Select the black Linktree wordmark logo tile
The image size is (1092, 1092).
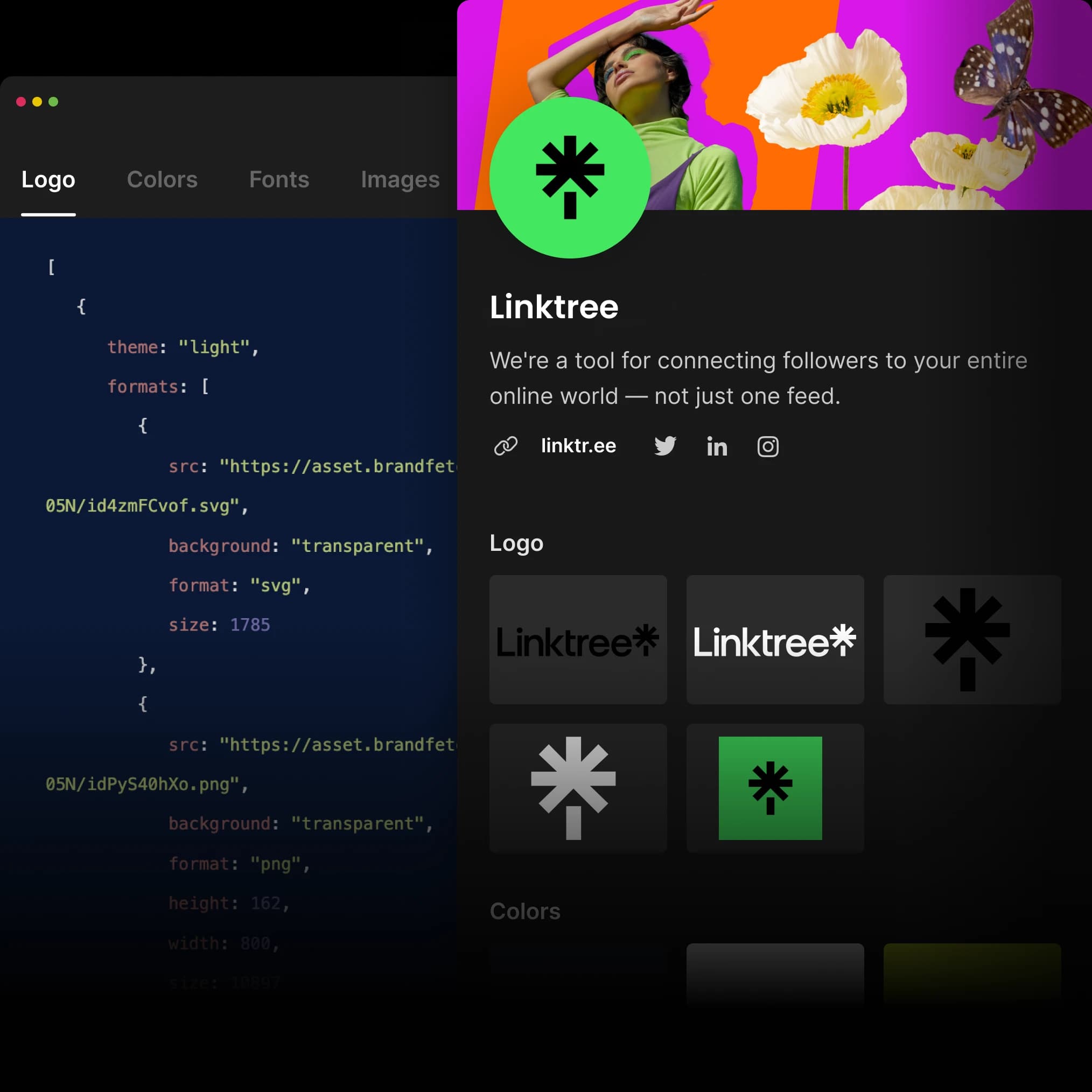pos(578,640)
